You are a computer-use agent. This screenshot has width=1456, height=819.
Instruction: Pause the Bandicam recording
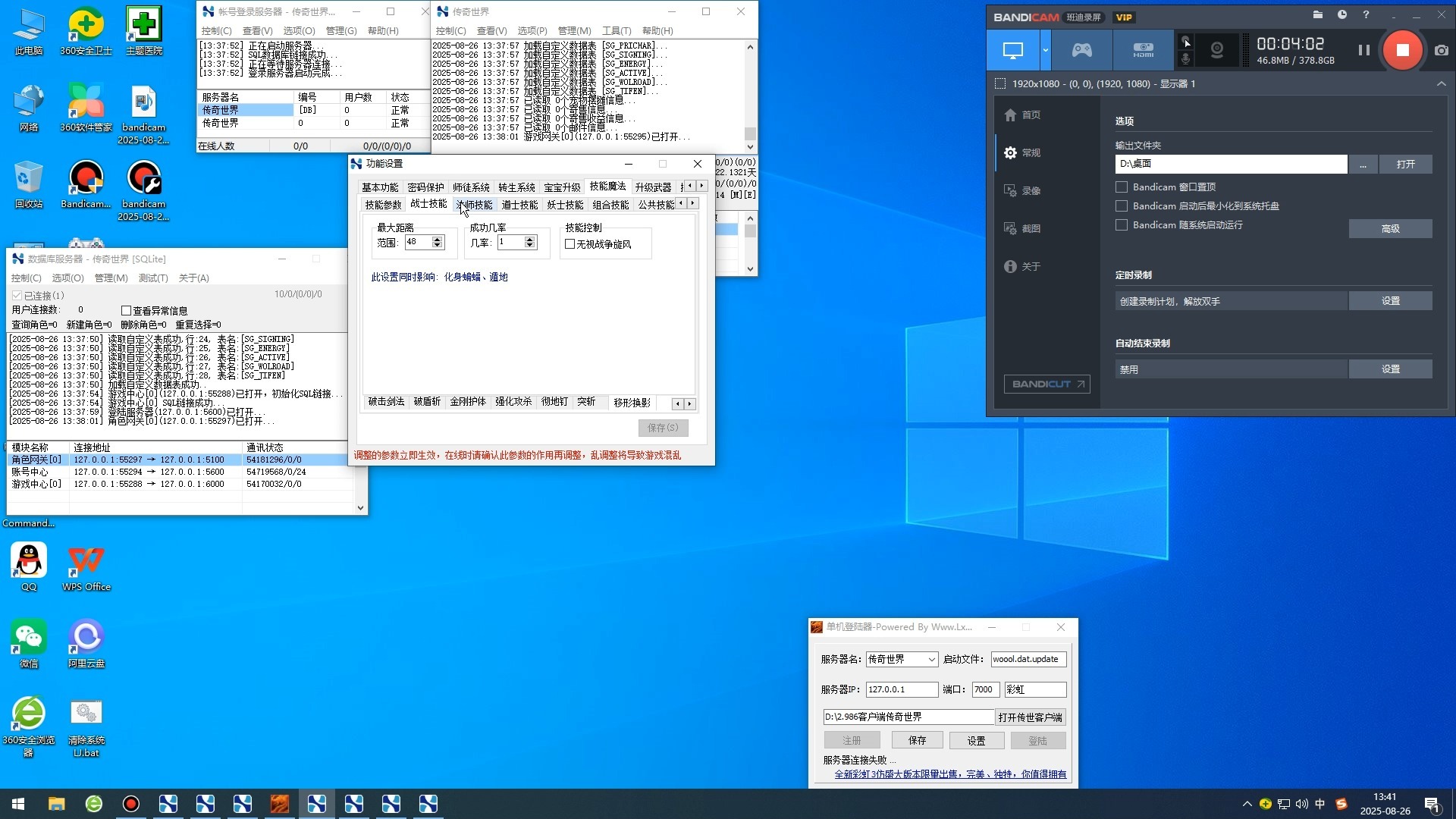[x=1363, y=50]
